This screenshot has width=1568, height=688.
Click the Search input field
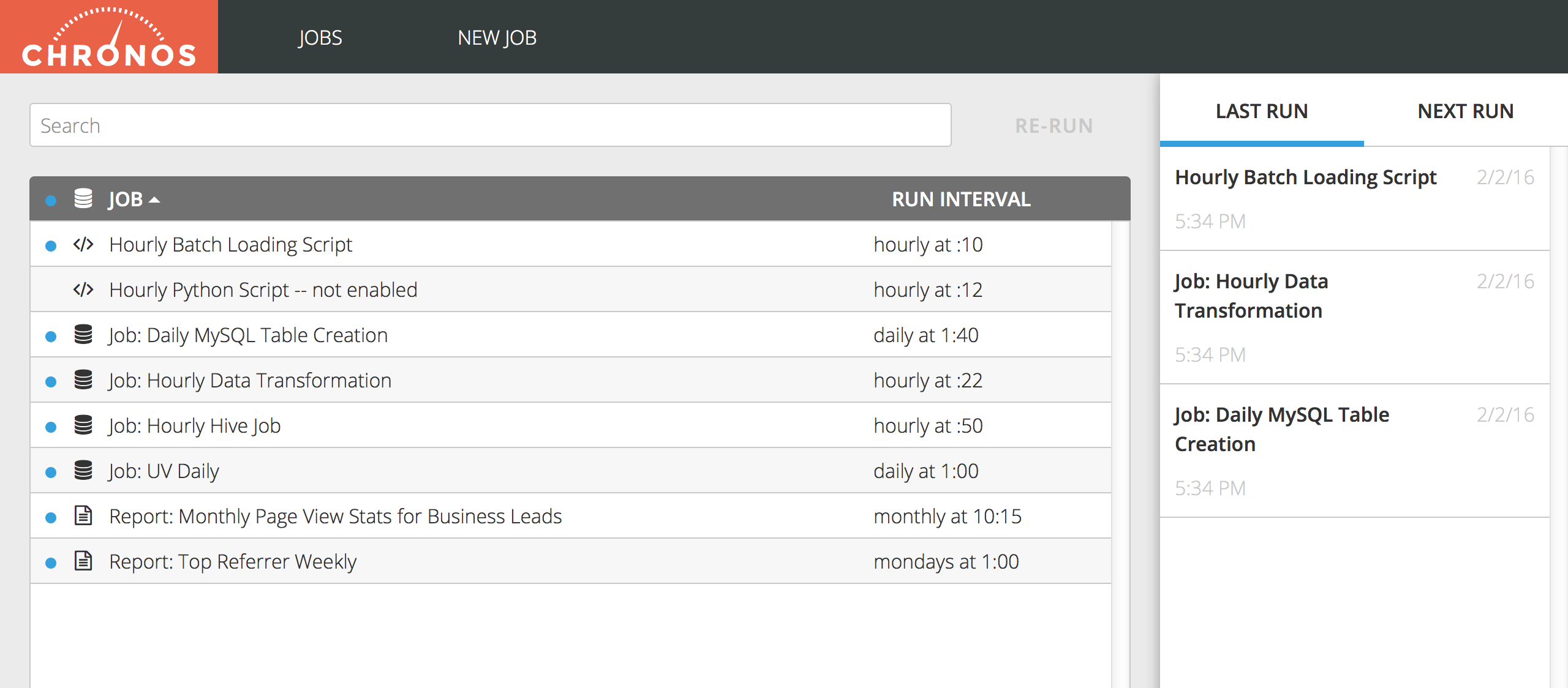point(490,125)
